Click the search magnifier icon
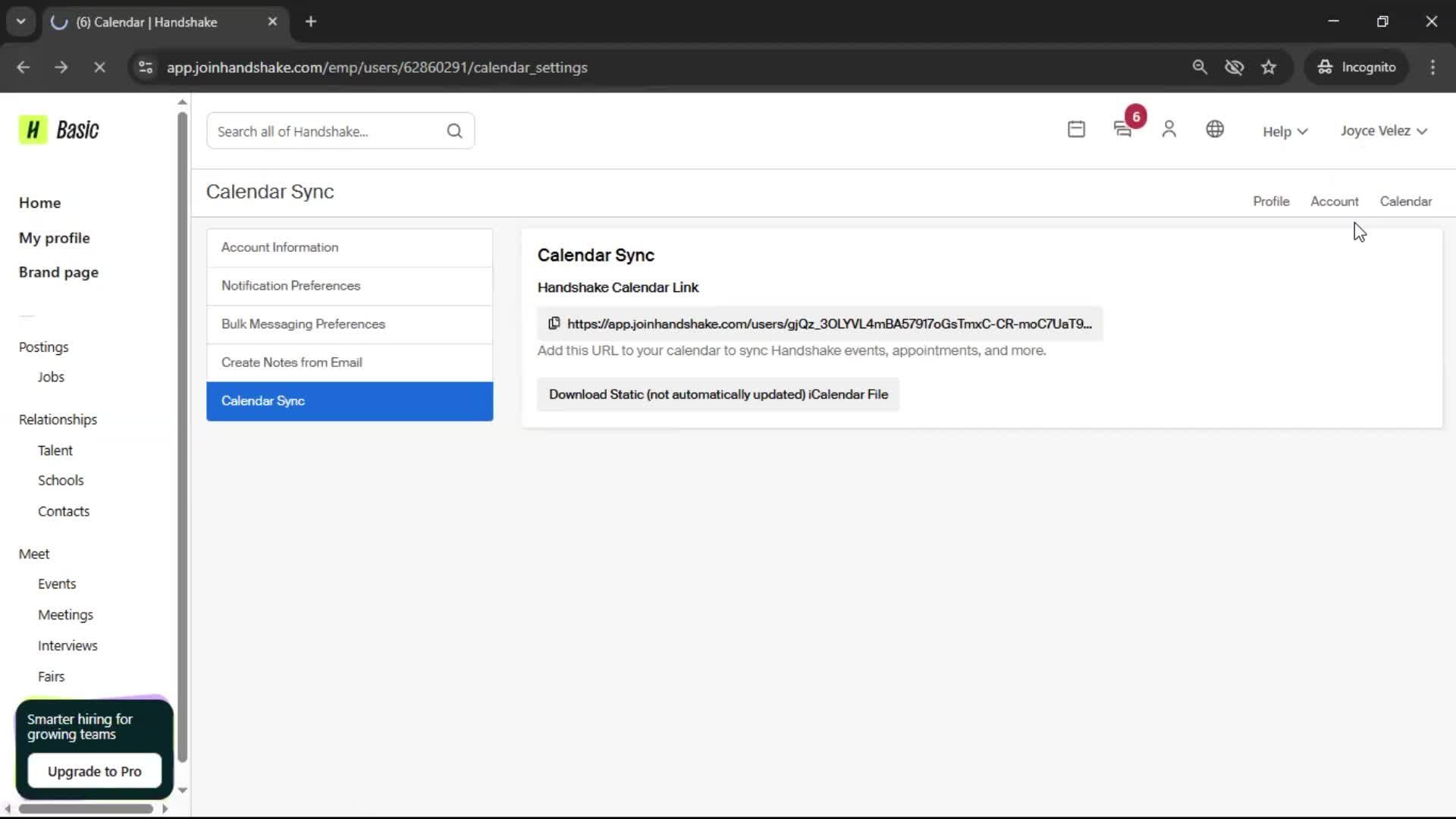Viewport: 1456px width, 819px height. pos(454,131)
